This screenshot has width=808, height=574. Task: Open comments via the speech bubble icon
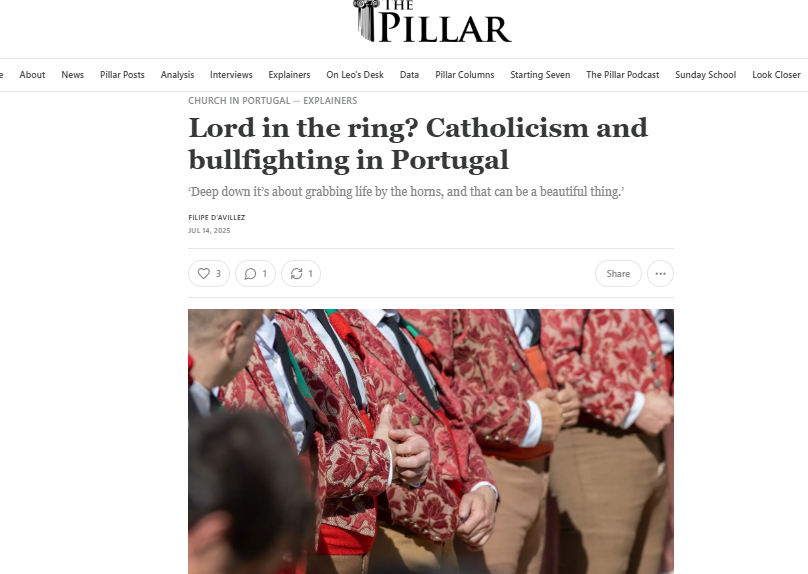pyautogui.click(x=255, y=274)
